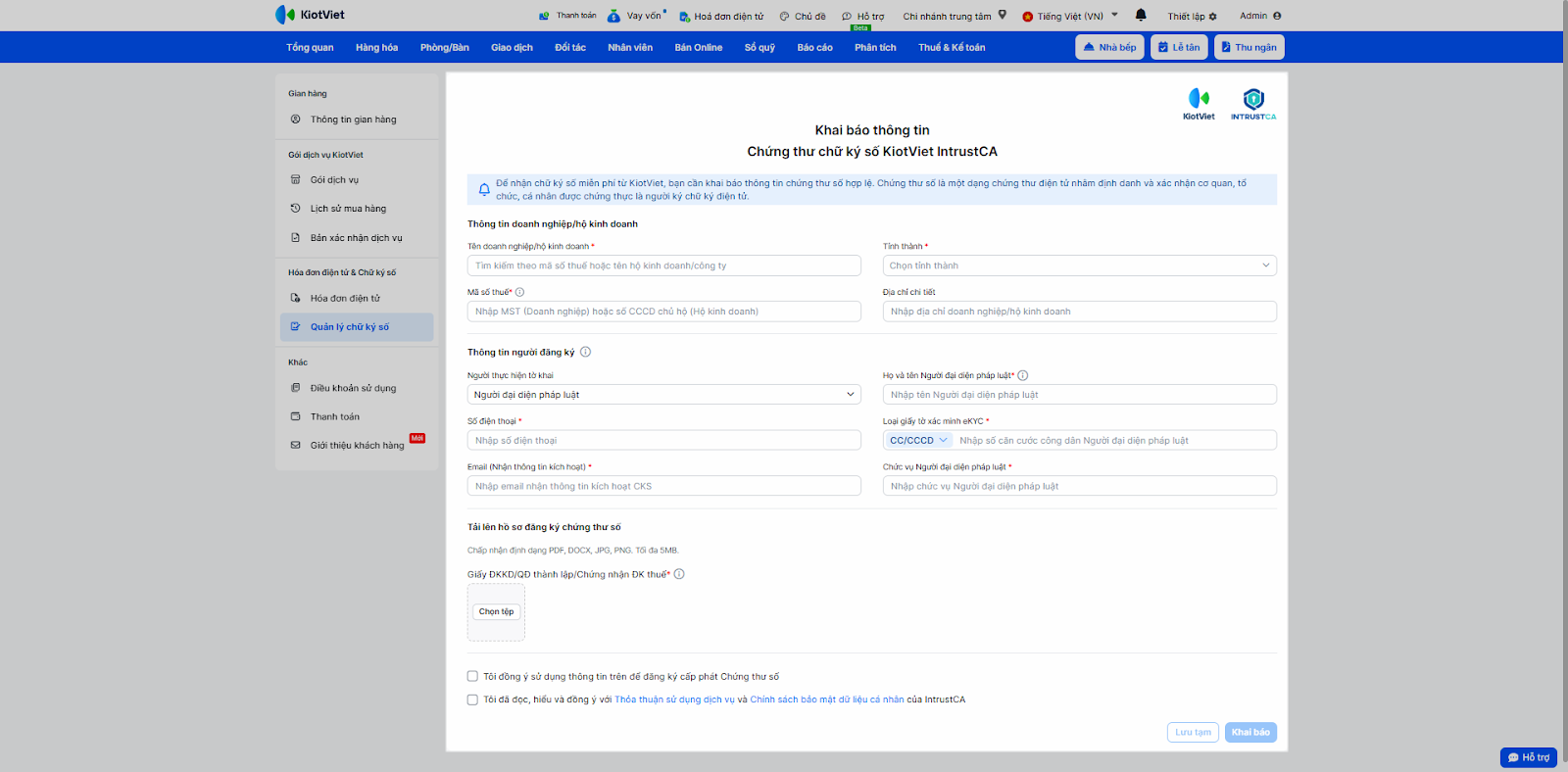Click the info icon beside Giấy ĐKKD/QĐ thành lập
Image resolution: width=1568 pixels, height=772 pixels.
tap(679, 574)
